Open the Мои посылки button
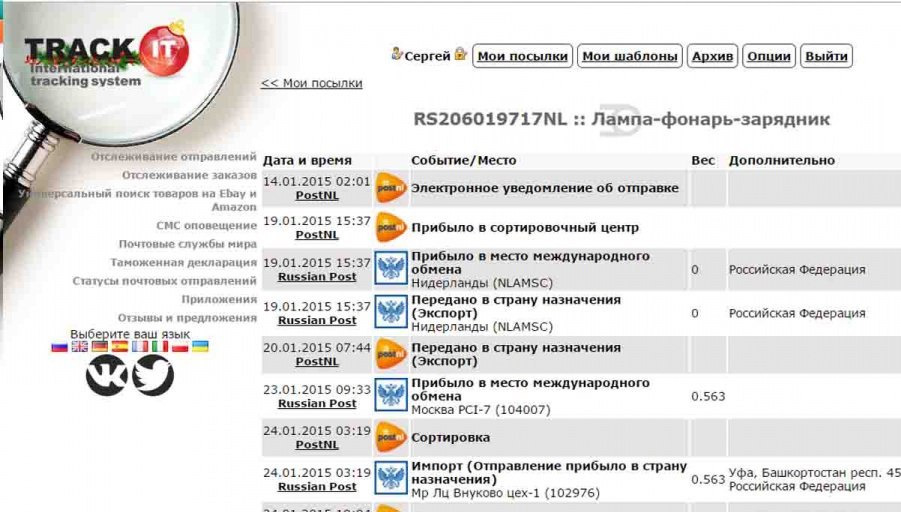This screenshot has width=901, height=512. coord(523,56)
